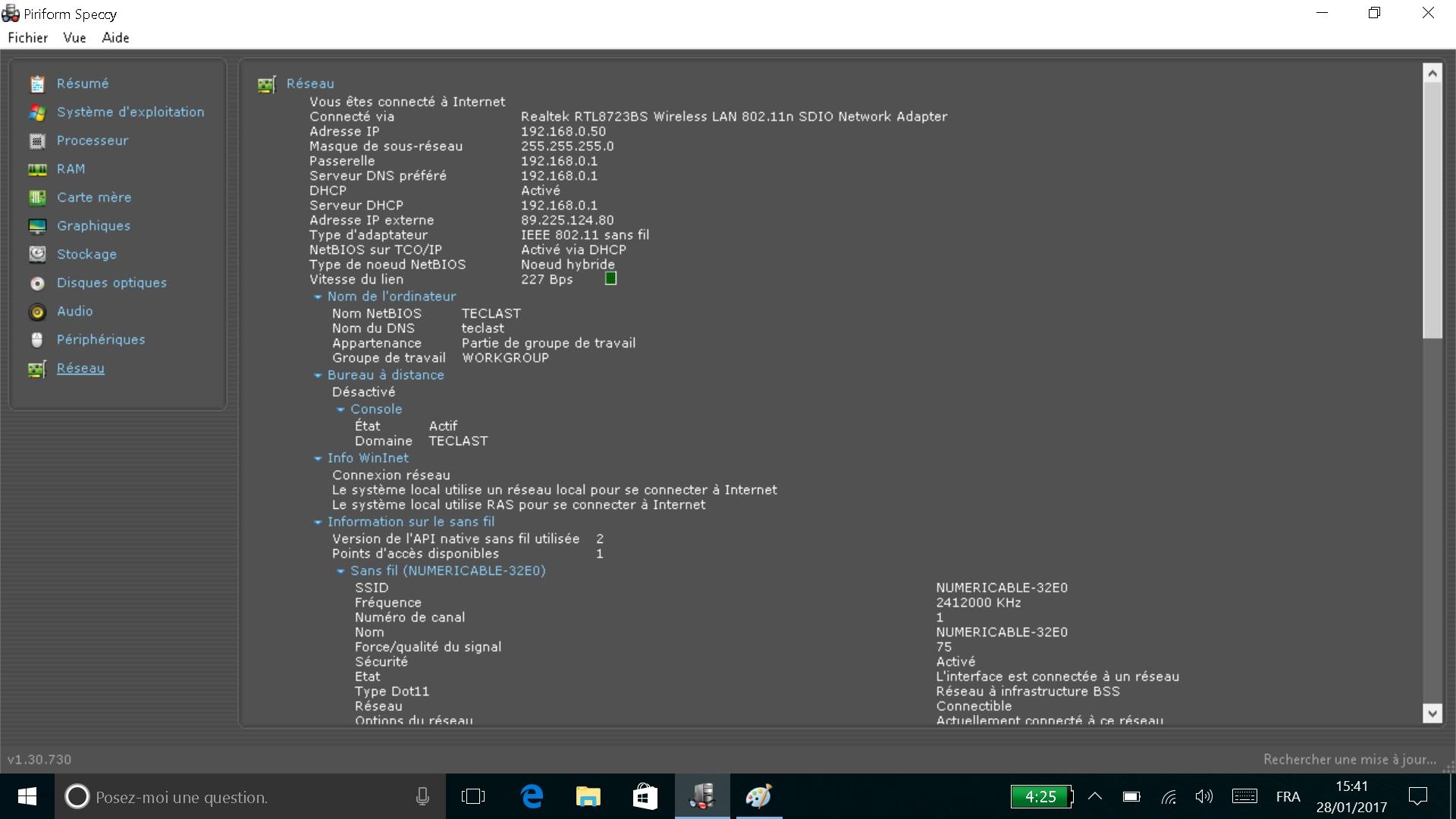This screenshot has width=1456, height=819.
Task: Collapse the Console subsection
Action: coord(340,409)
